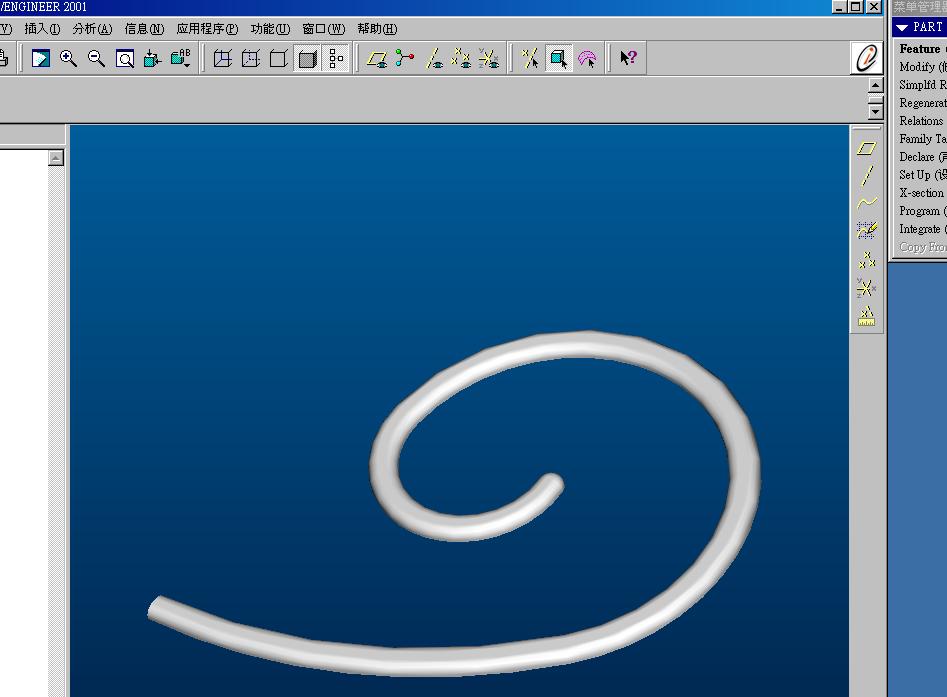Choose Modify in PART menu

click(x=922, y=67)
